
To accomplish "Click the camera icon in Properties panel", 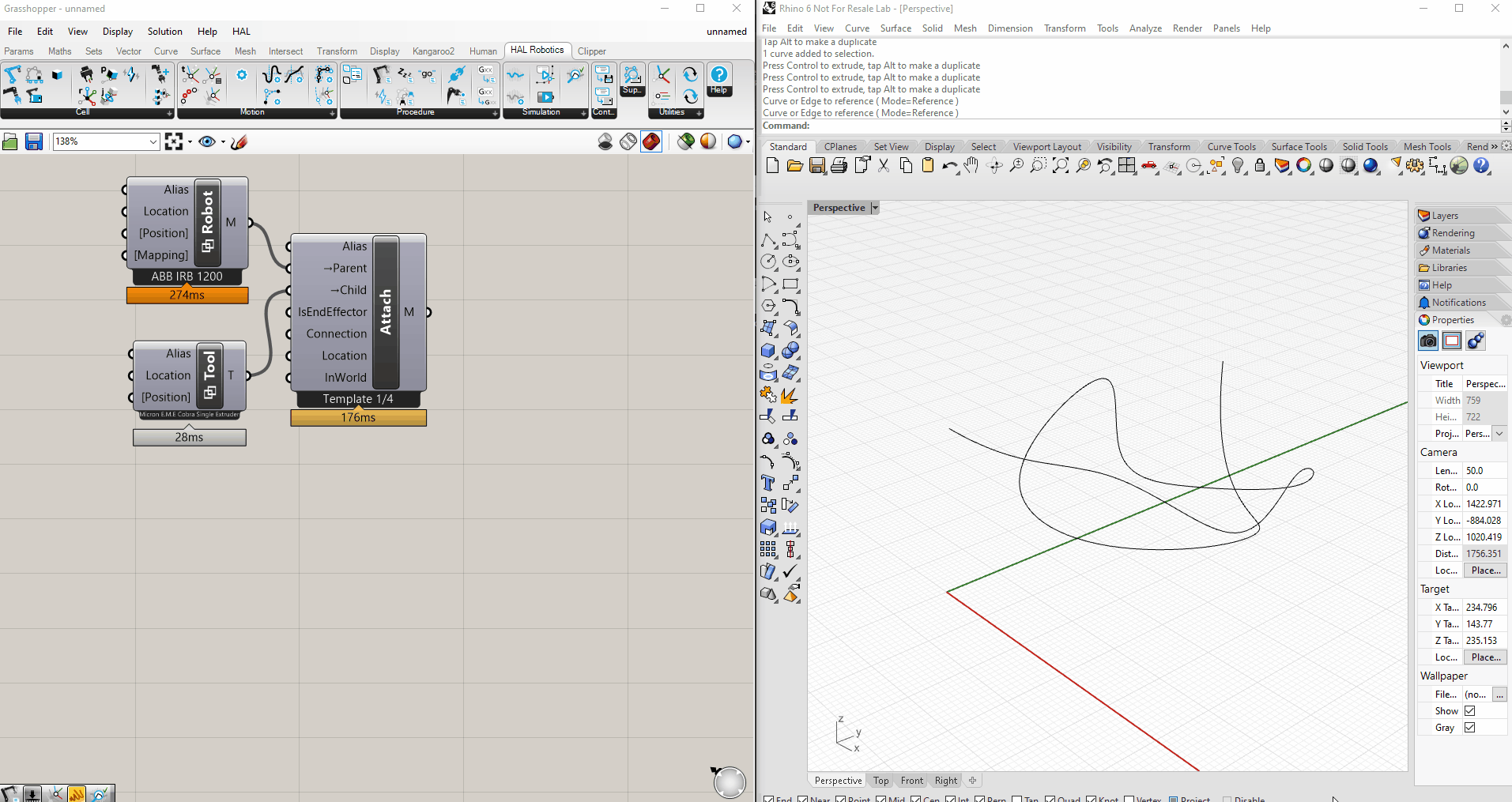I will pos(1428,341).
